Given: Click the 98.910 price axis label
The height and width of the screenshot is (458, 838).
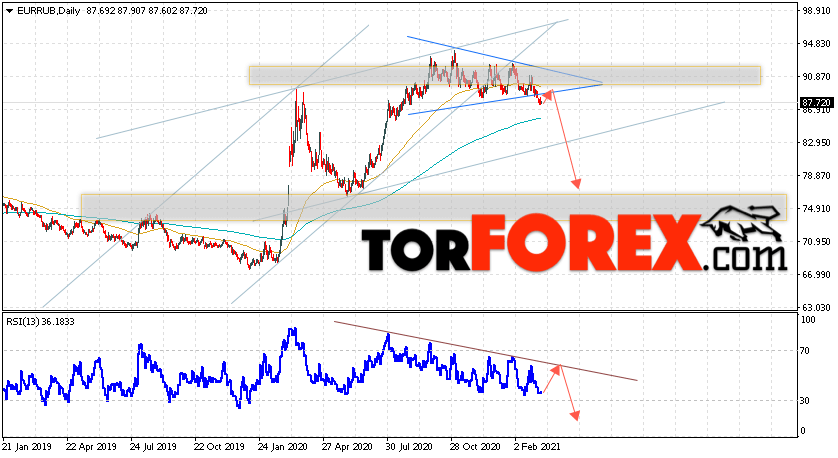Looking at the screenshot, I should tap(816, 11).
